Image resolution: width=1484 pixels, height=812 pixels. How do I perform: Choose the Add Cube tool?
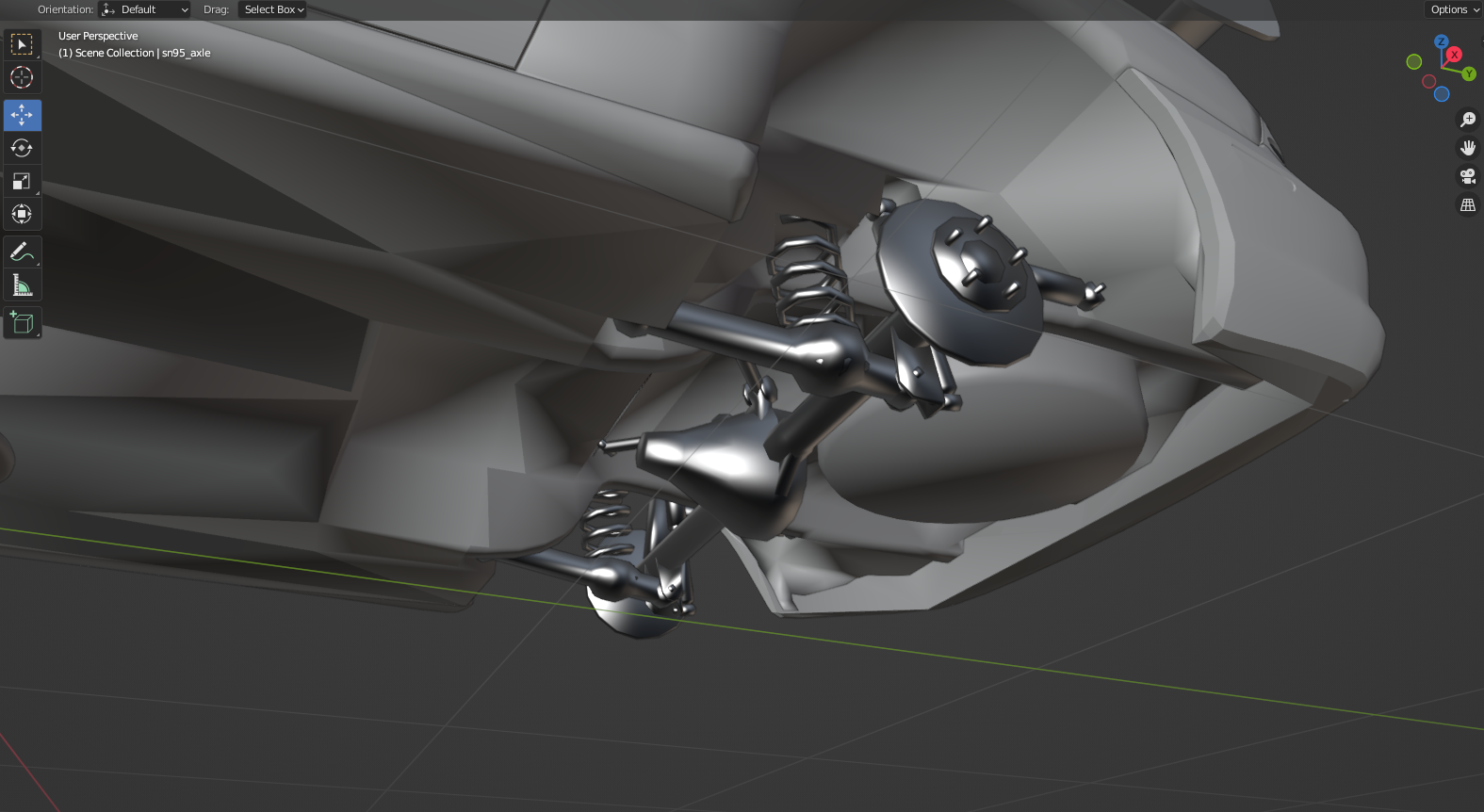pos(22,323)
